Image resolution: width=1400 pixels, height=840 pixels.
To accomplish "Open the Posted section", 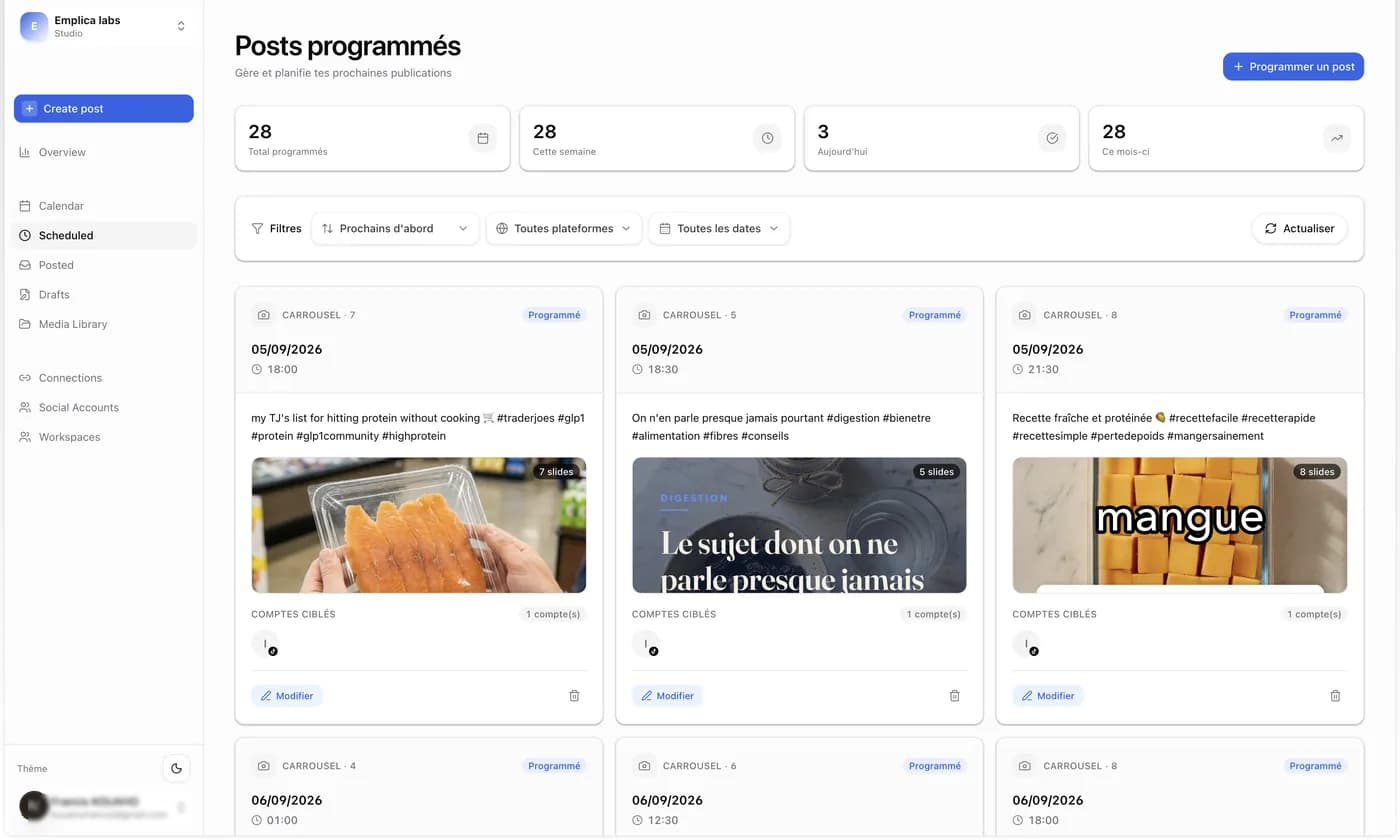I will pyautogui.click(x=104, y=265).
